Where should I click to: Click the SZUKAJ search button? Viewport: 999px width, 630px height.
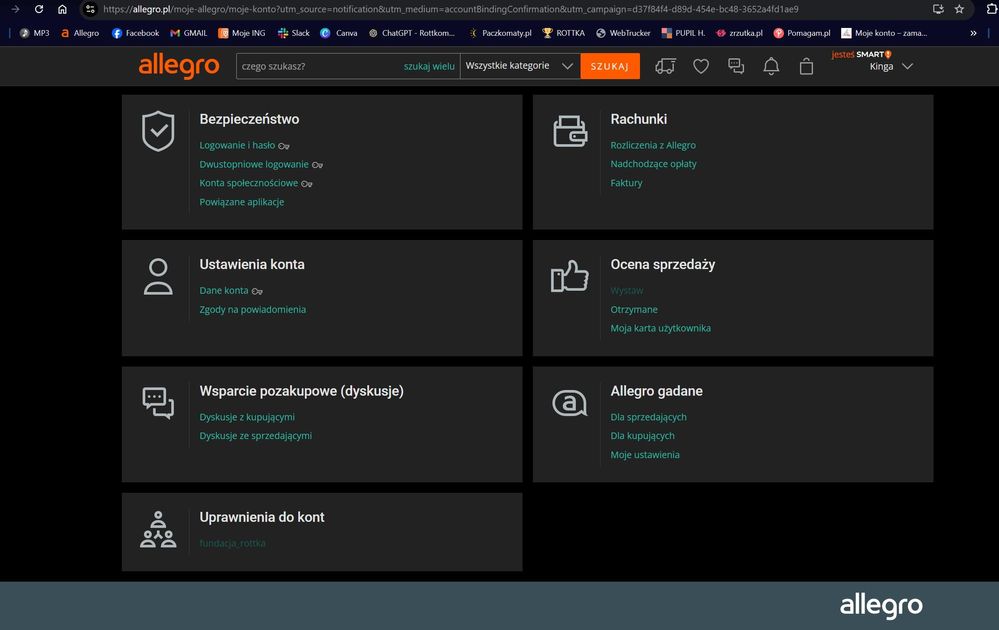pos(610,66)
